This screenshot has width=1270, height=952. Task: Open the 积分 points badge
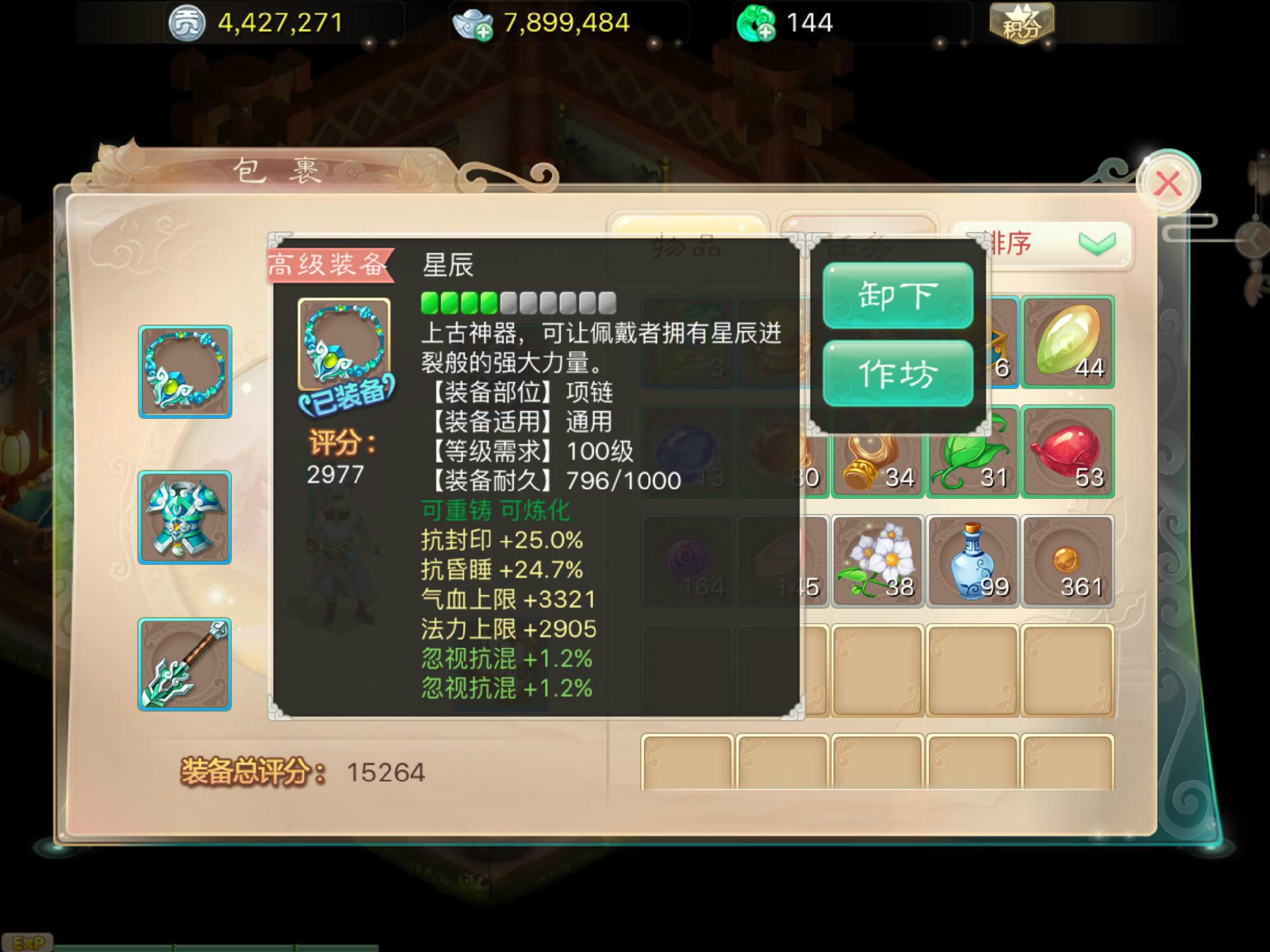(1020, 23)
